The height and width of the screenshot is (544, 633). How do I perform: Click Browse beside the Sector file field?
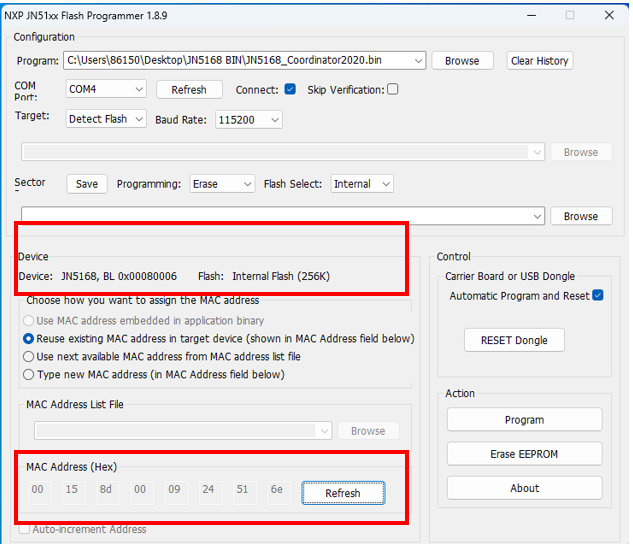coord(581,216)
